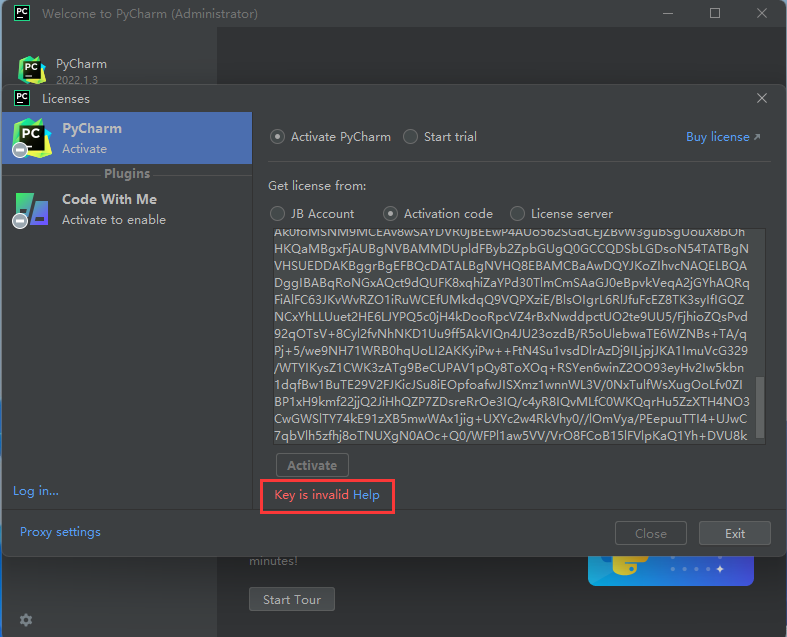This screenshot has height=637, width=787.
Task: Open Proxy settings
Action: [60, 532]
